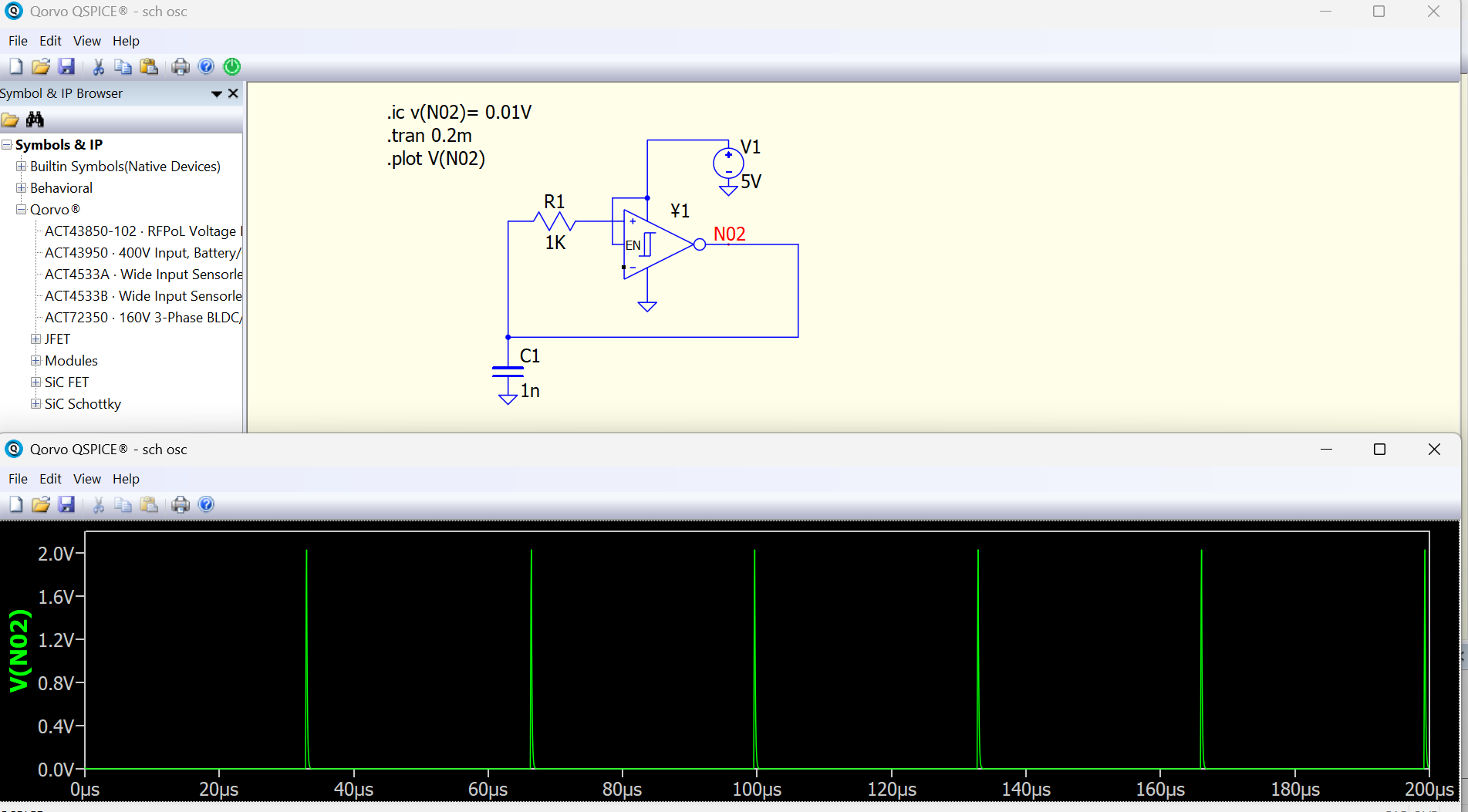Open Symbol & IP Browser panel dropdown arrow
Screen dimensions: 1468x812
pos(217,94)
